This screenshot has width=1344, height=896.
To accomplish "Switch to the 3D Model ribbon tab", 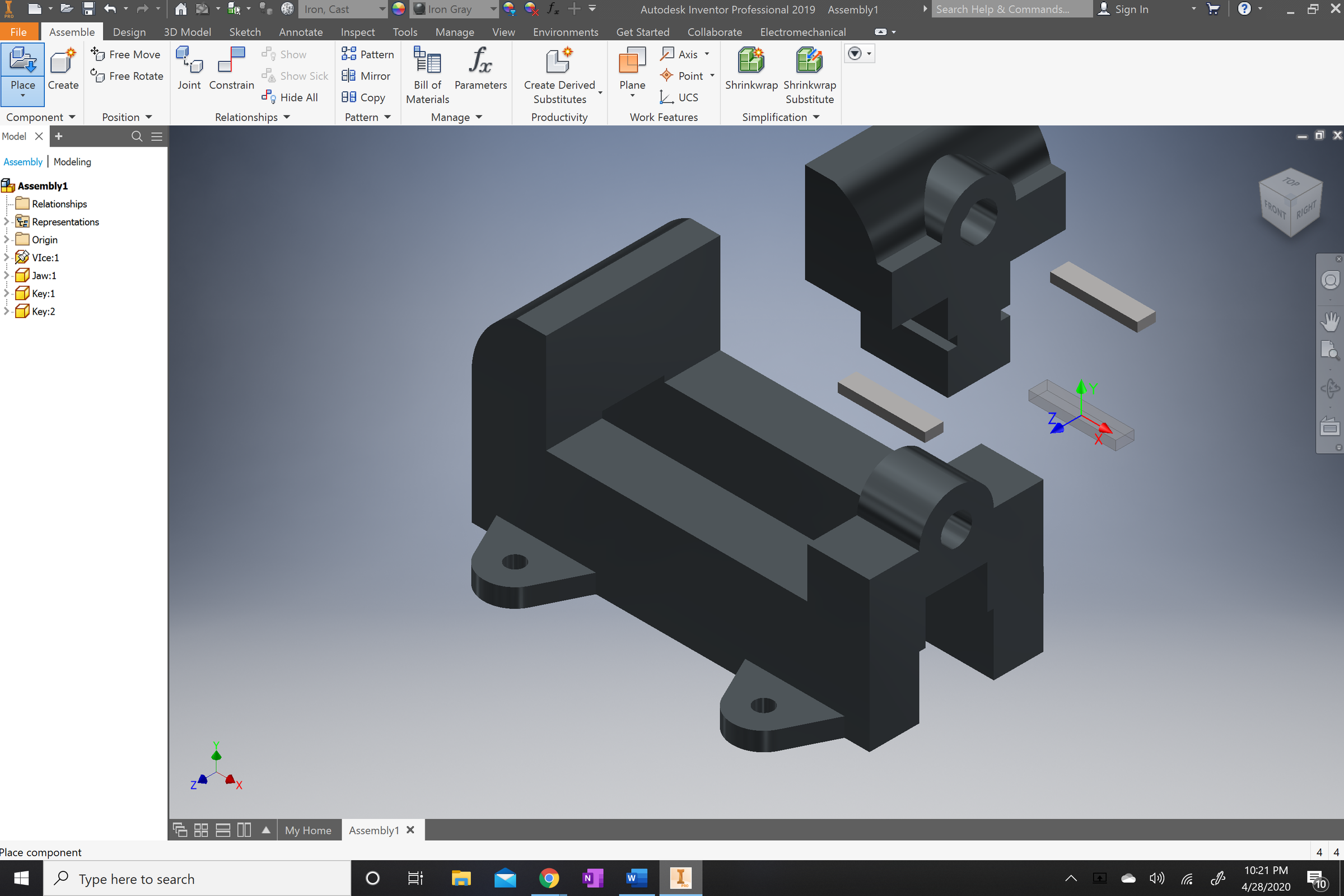I will [187, 32].
